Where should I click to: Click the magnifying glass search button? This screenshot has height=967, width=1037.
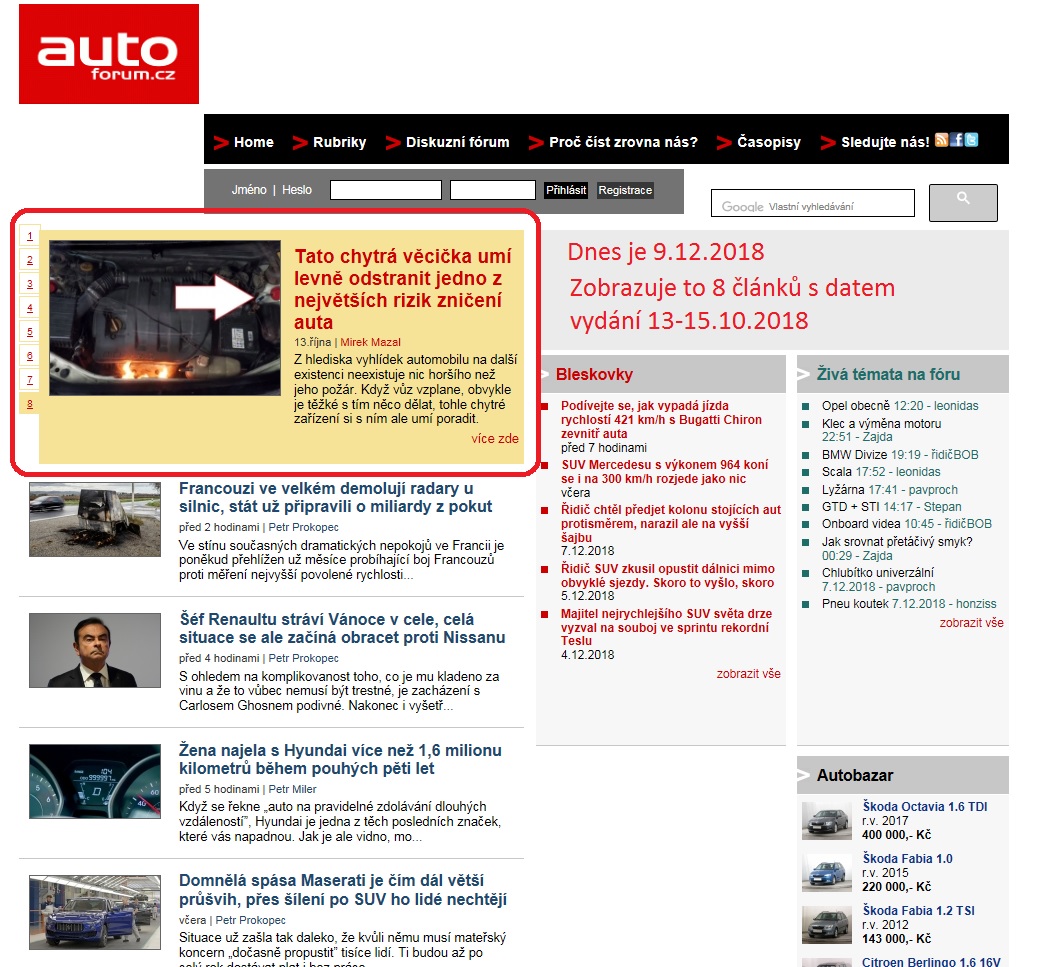pyautogui.click(x=962, y=202)
